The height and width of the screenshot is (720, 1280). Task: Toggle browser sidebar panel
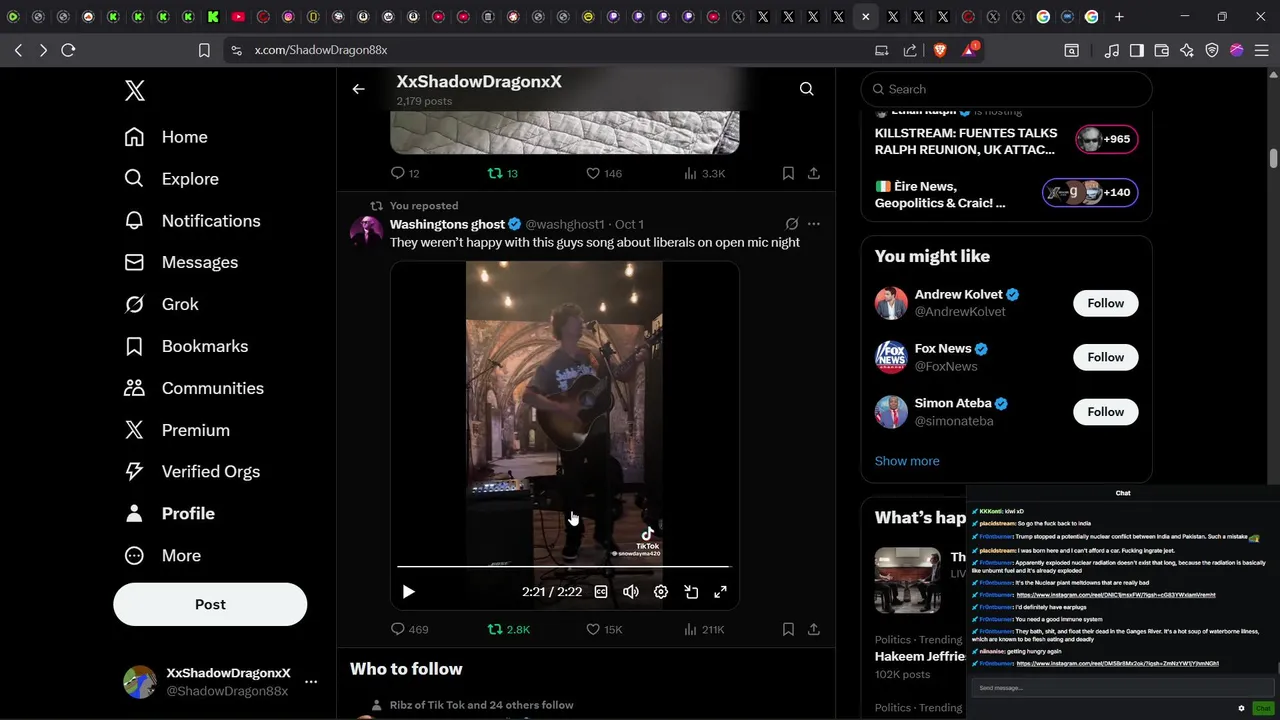1137,50
